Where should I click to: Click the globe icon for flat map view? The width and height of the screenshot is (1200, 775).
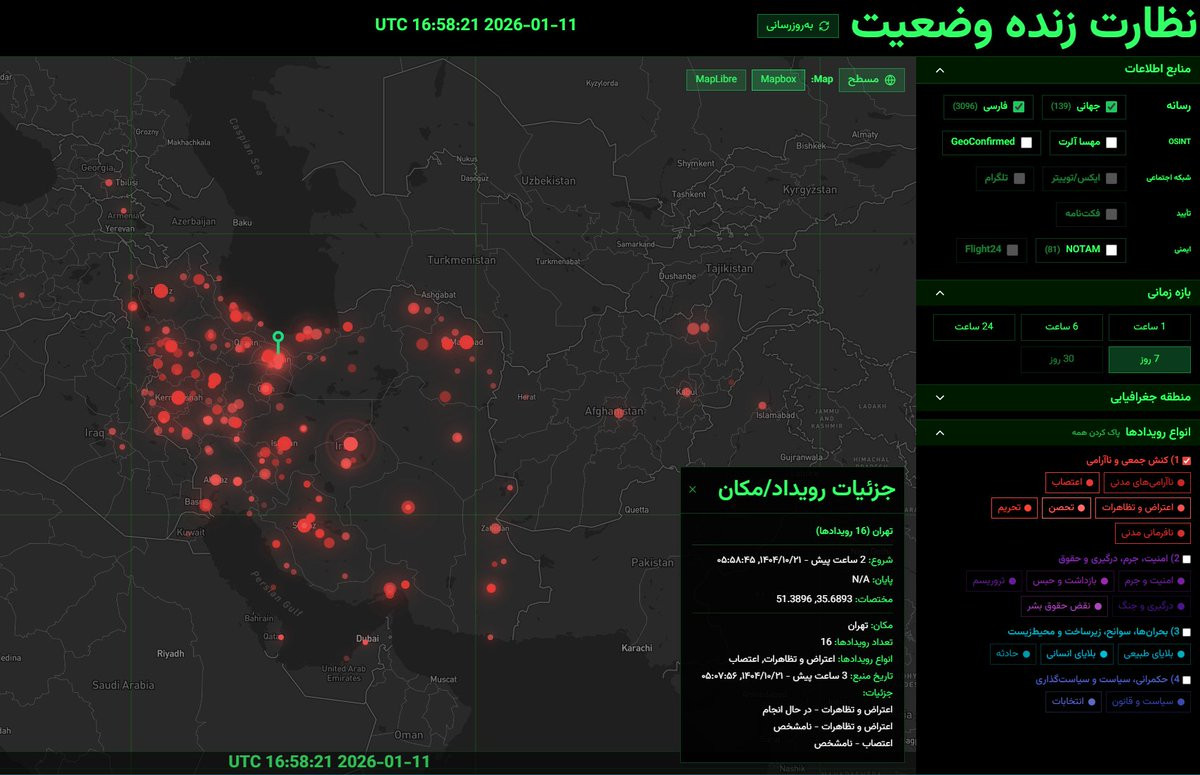click(890, 80)
